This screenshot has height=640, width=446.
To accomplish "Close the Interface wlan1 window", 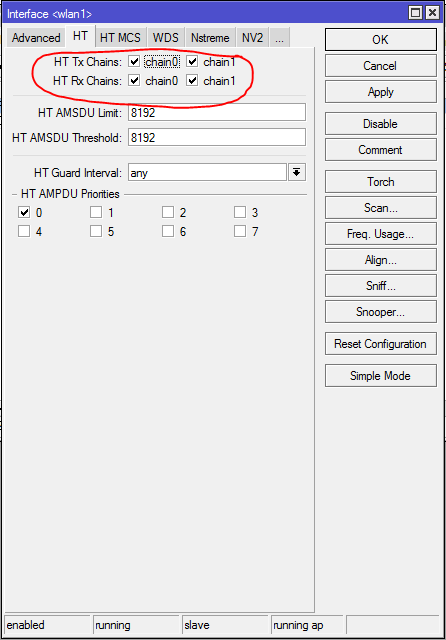I will (432, 13).
